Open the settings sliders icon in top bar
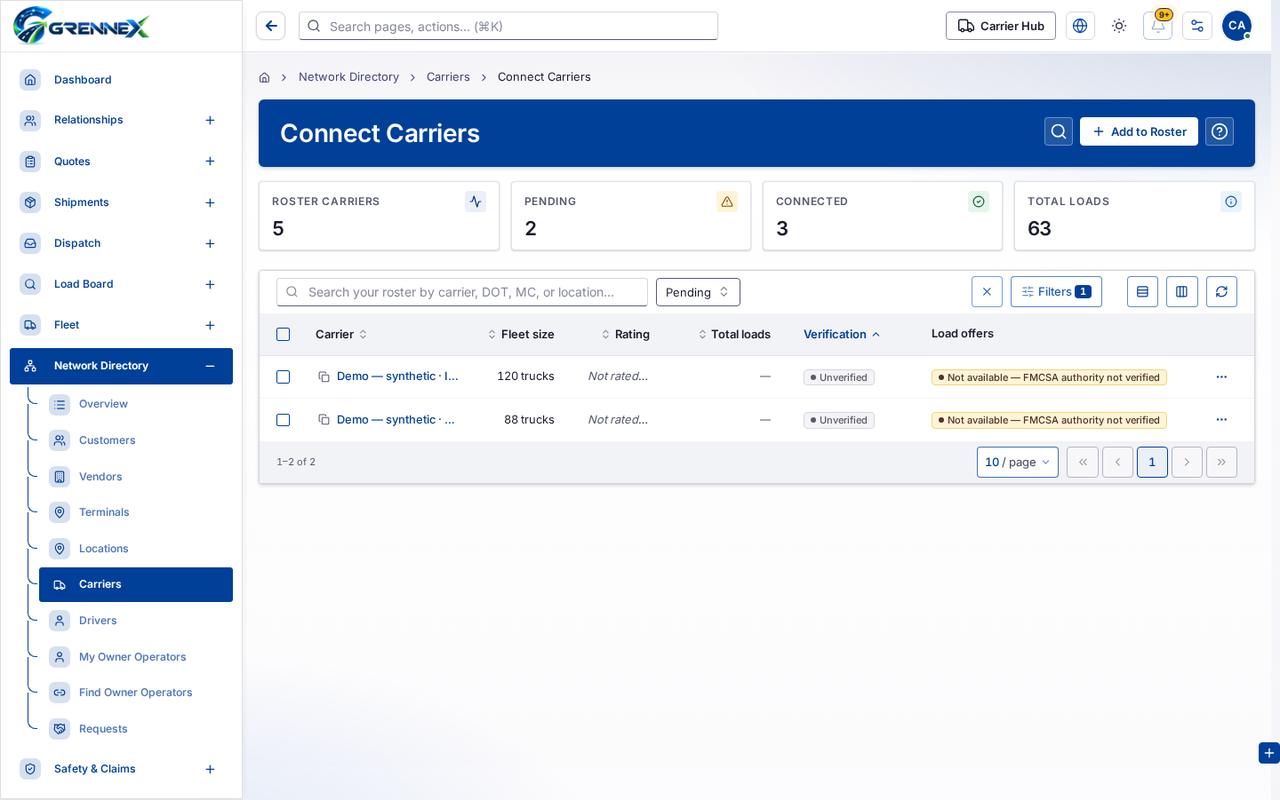This screenshot has height=800, width=1280. (1197, 26)
